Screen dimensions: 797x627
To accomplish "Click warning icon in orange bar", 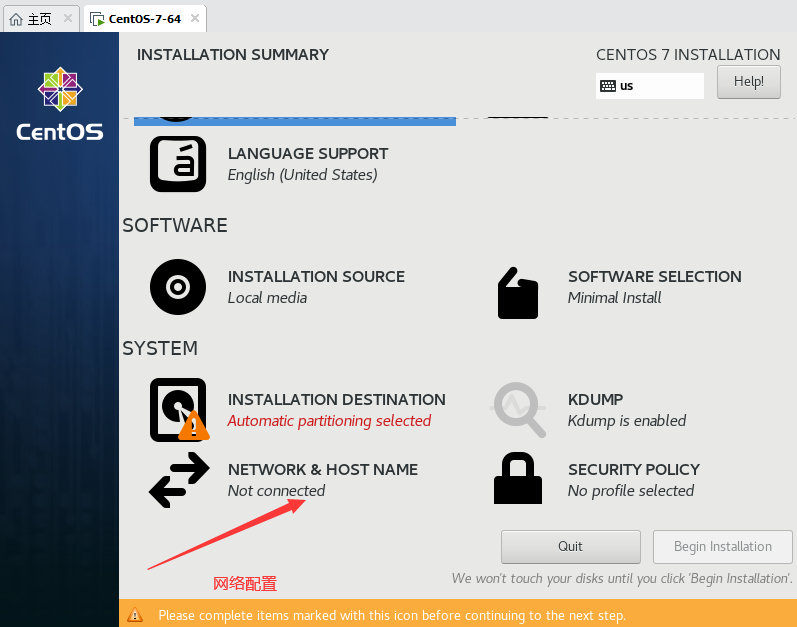I will tap(135, 615).
